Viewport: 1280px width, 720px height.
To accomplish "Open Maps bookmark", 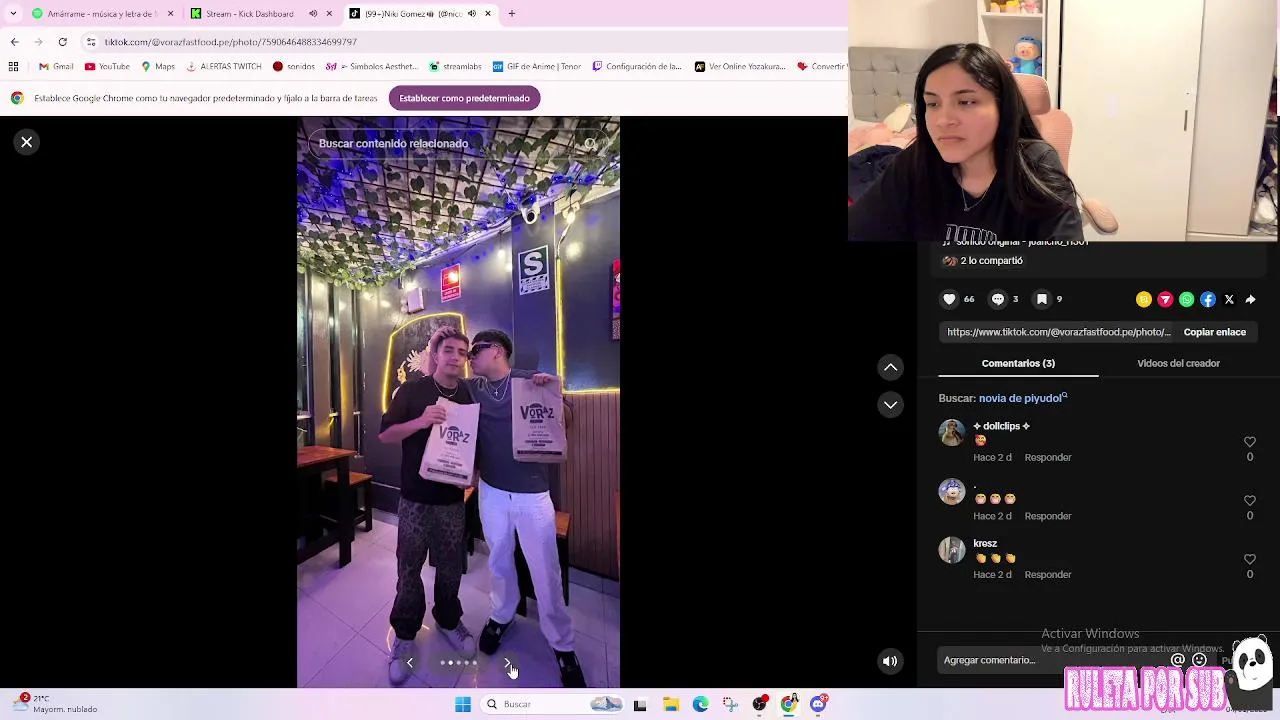I will pyautogui.click(x=158, y=67).
